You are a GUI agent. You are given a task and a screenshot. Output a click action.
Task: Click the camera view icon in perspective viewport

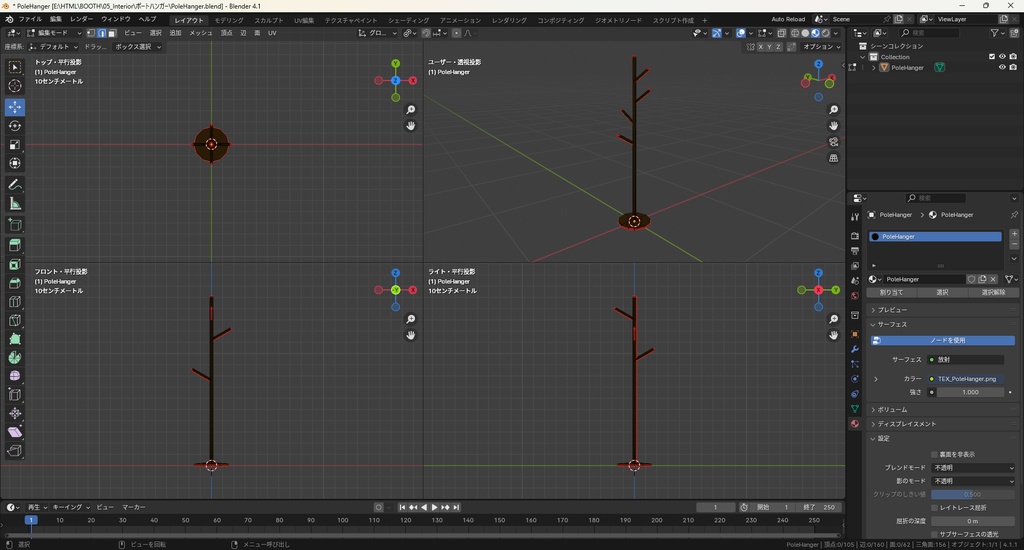834,142
